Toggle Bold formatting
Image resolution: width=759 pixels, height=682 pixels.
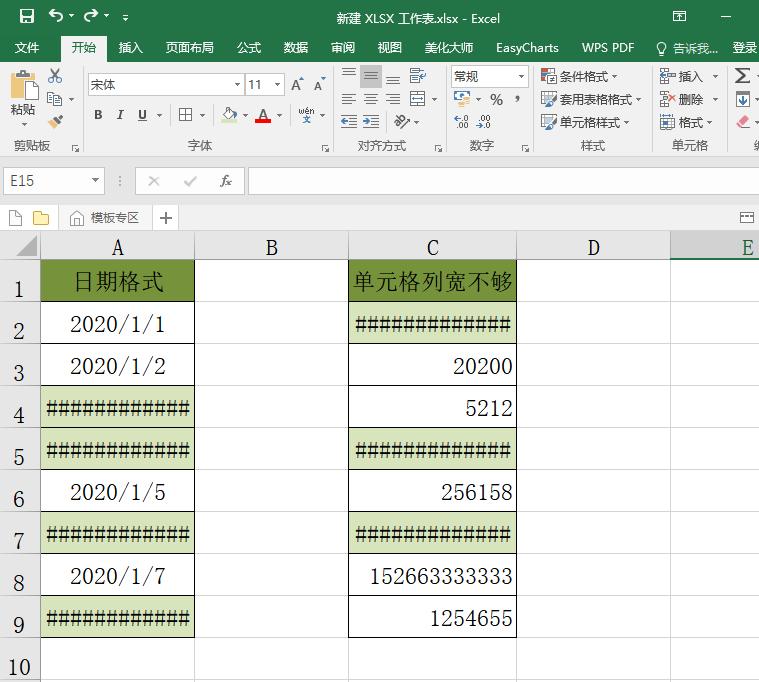(98, 115)
